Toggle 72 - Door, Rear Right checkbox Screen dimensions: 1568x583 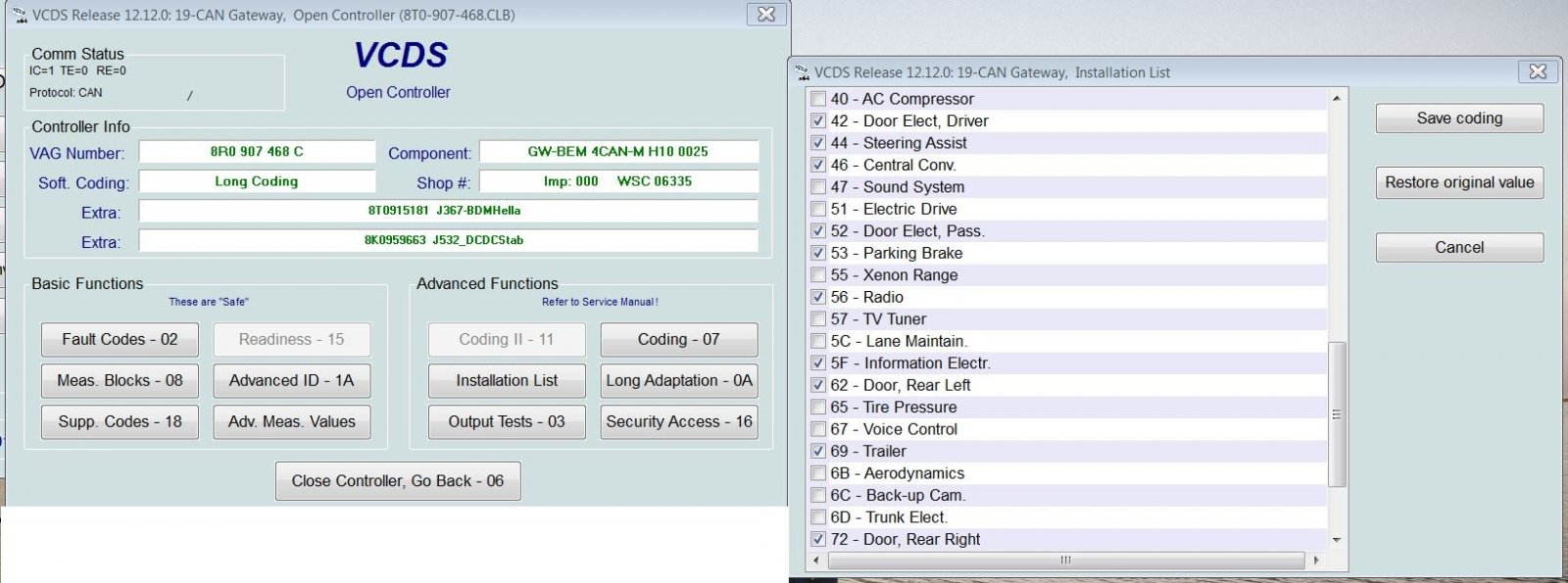point(818,540)
